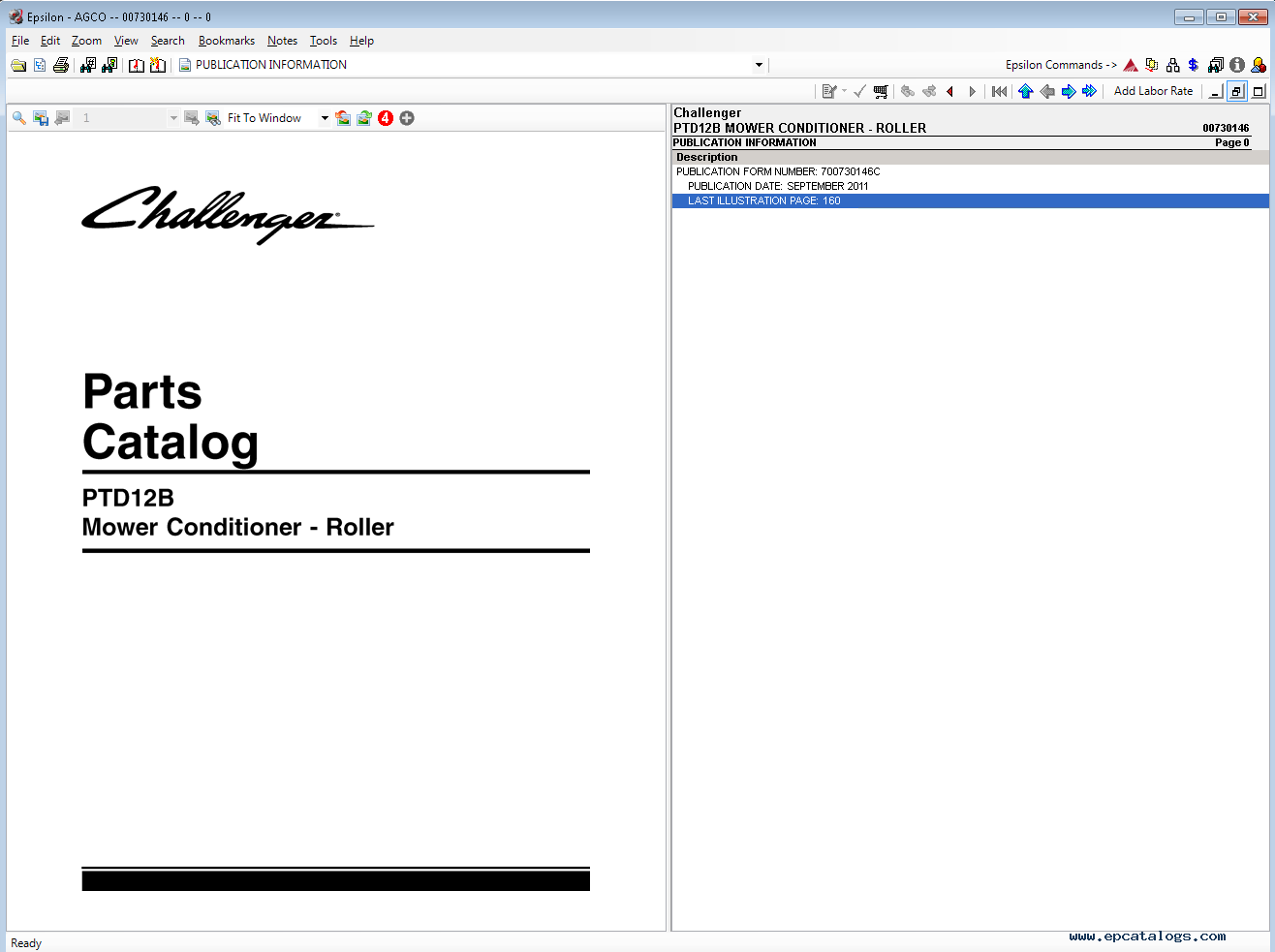Image resolution: width=1275 pixels, height=952 pixels.
Task: Click the document tree icon beside folder
Action: point(40,65)
